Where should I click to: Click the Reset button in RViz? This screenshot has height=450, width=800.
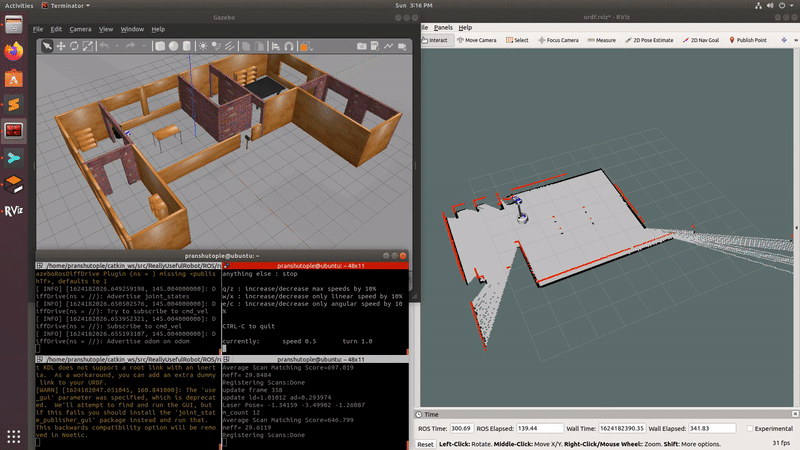pyautogui.click(x=425, y=444)
